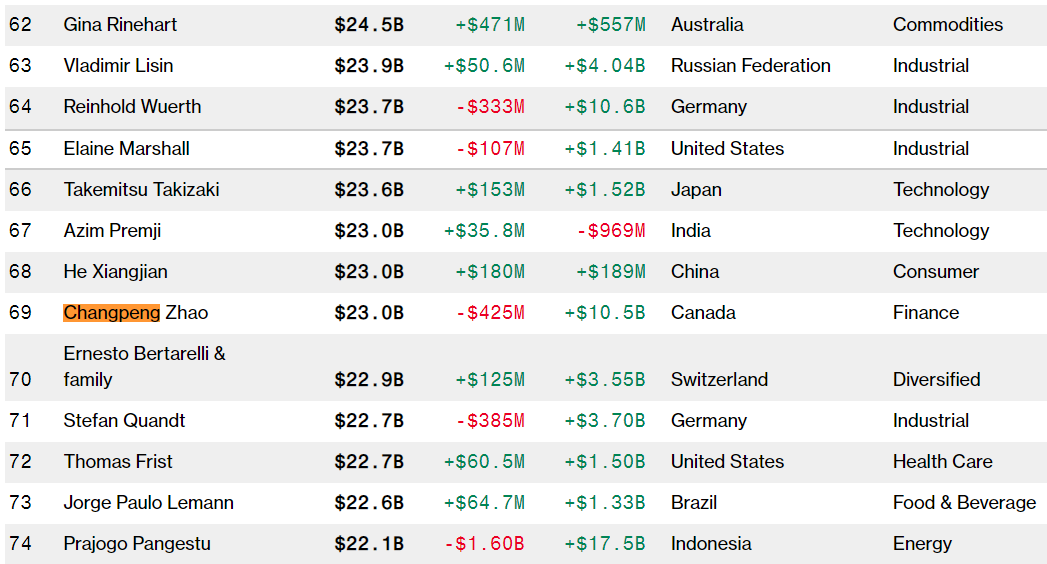Open Gina Rinehart's profile link
The height and width of the screenshot is (564, 1047).
(x=120, y=24)
